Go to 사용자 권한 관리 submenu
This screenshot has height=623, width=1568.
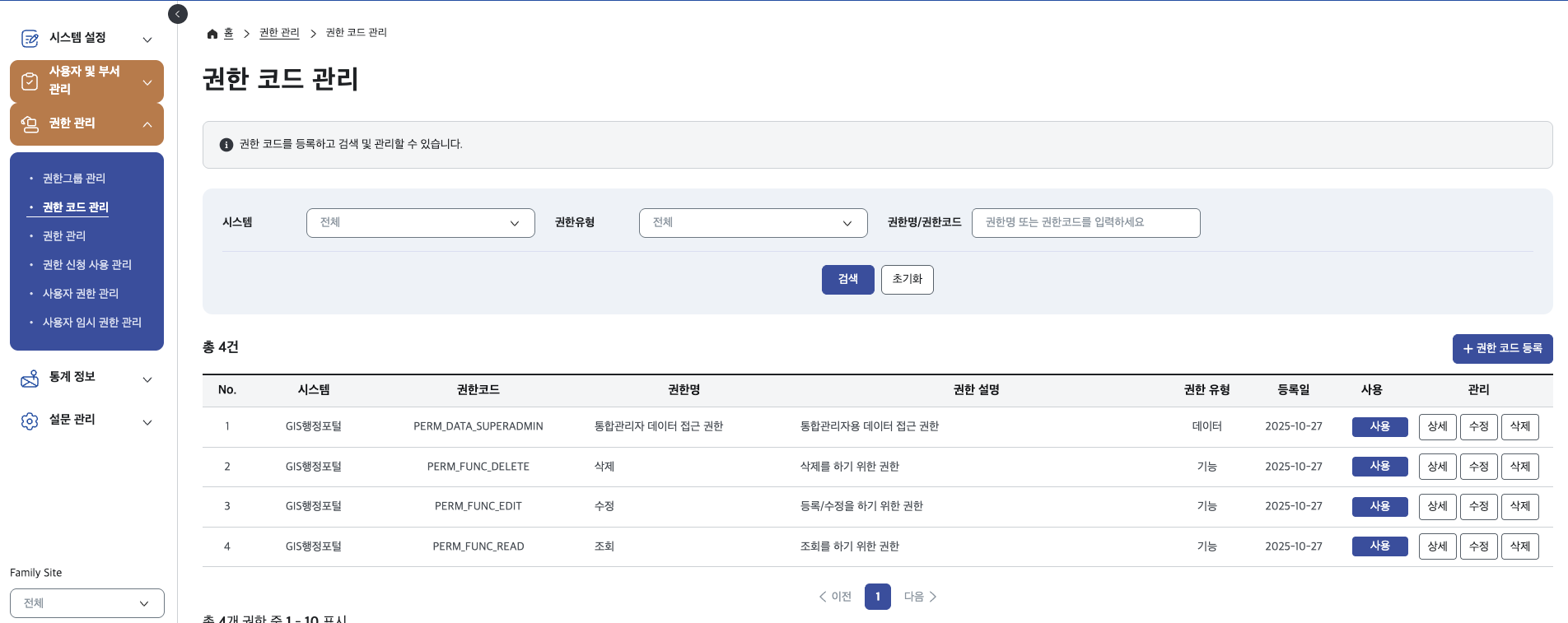coord(81,294)
